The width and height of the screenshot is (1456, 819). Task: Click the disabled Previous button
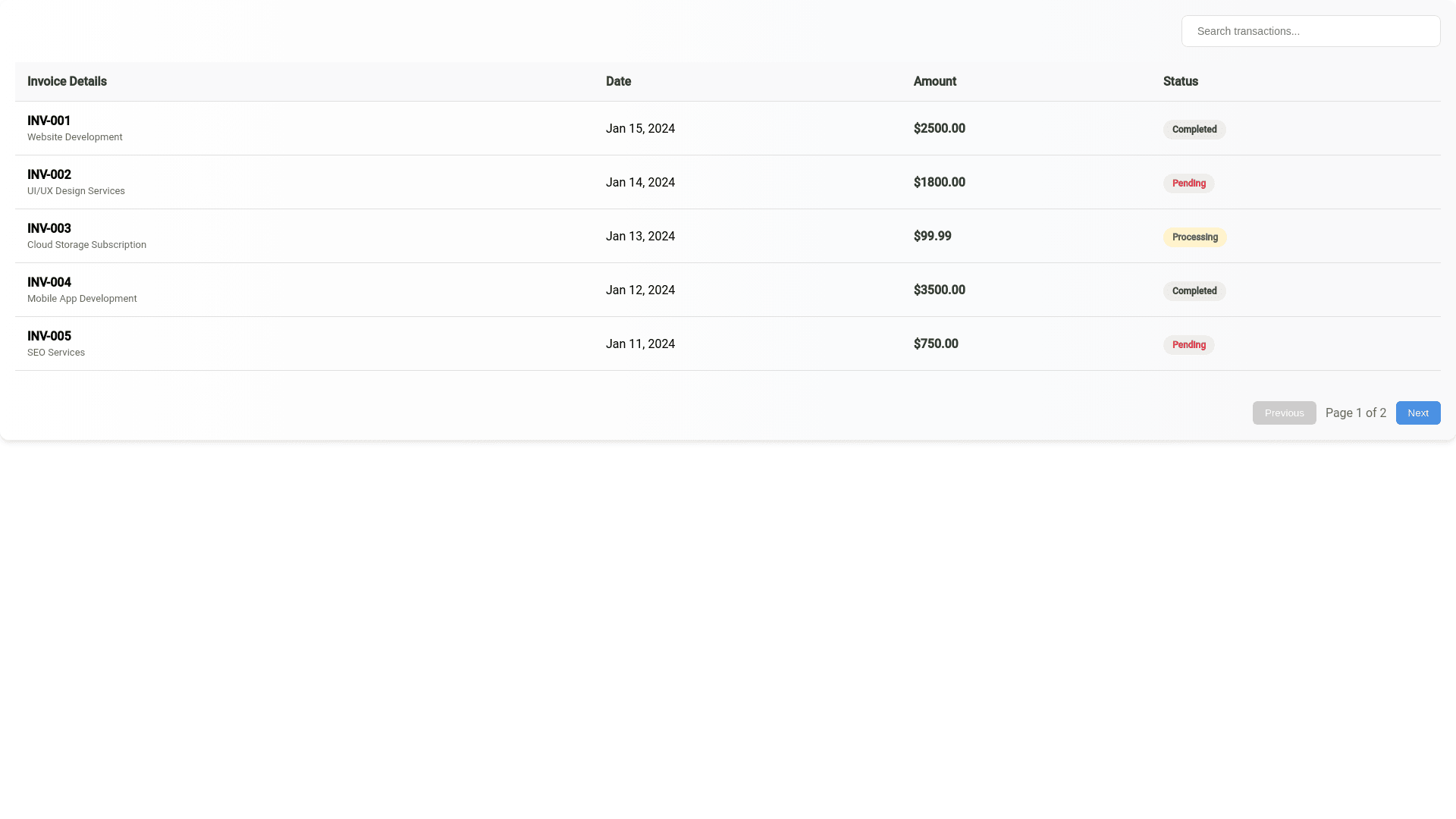(1284, 413)
